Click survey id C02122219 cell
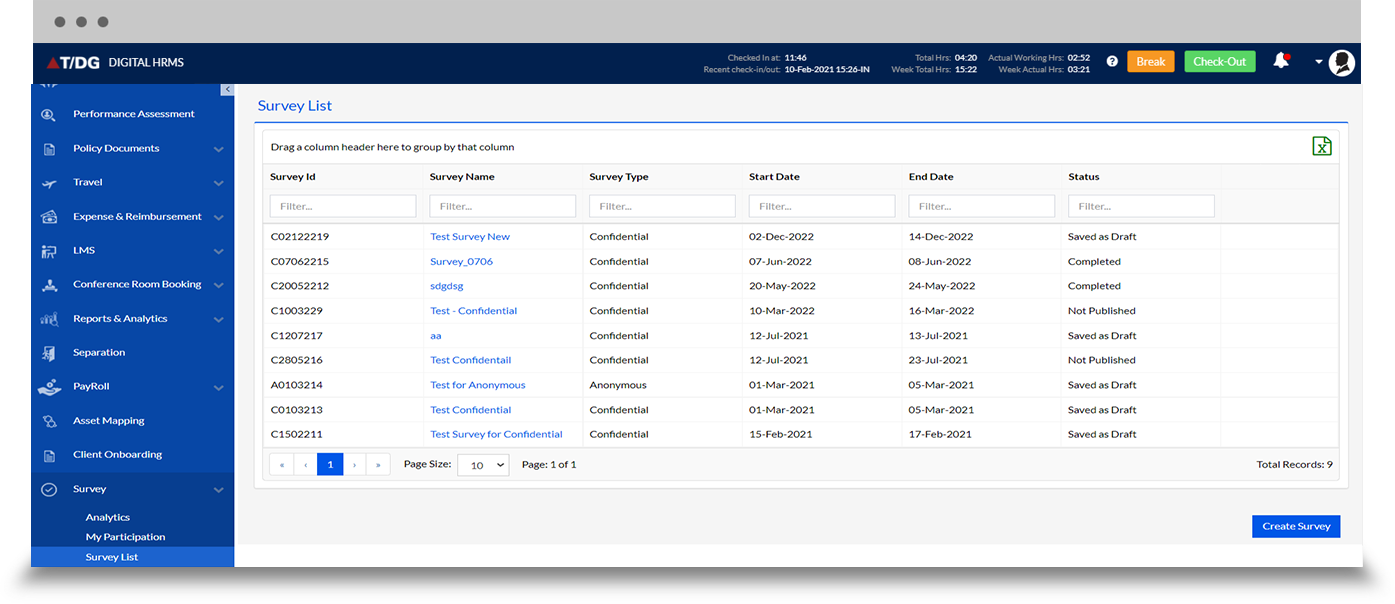The image size is (1395, 604). point(300,237)
